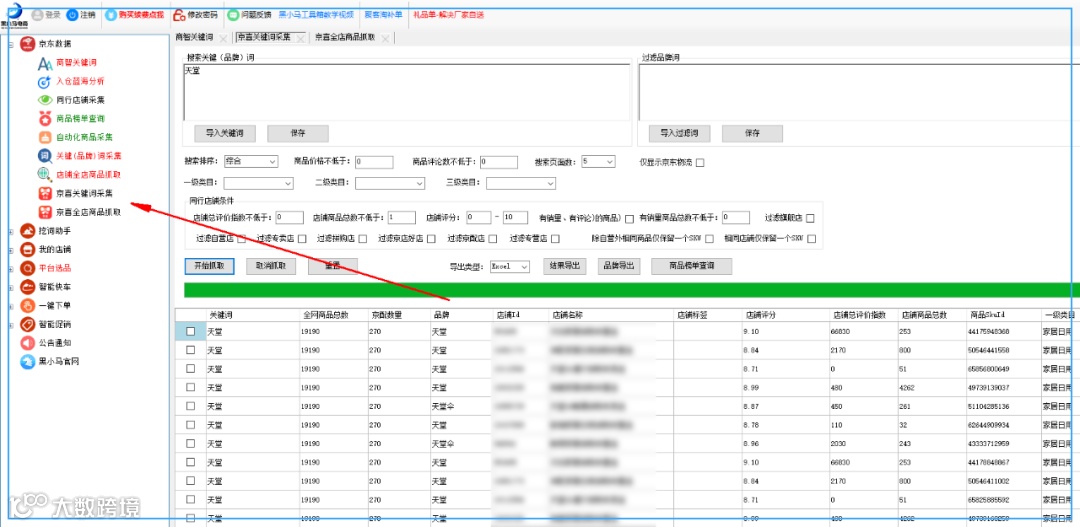Click the 智能促销 tag icon

point(28,324)
